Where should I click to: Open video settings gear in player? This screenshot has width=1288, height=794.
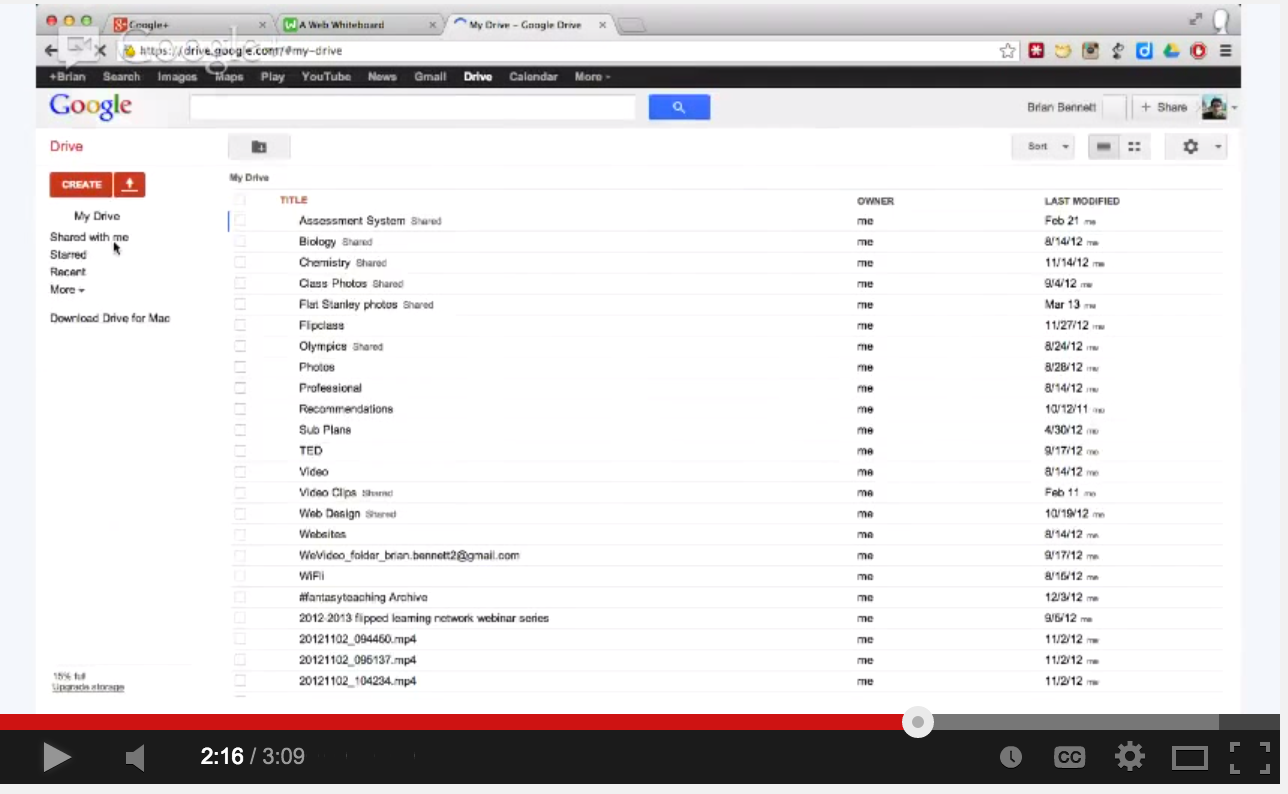coord(1130,756)
